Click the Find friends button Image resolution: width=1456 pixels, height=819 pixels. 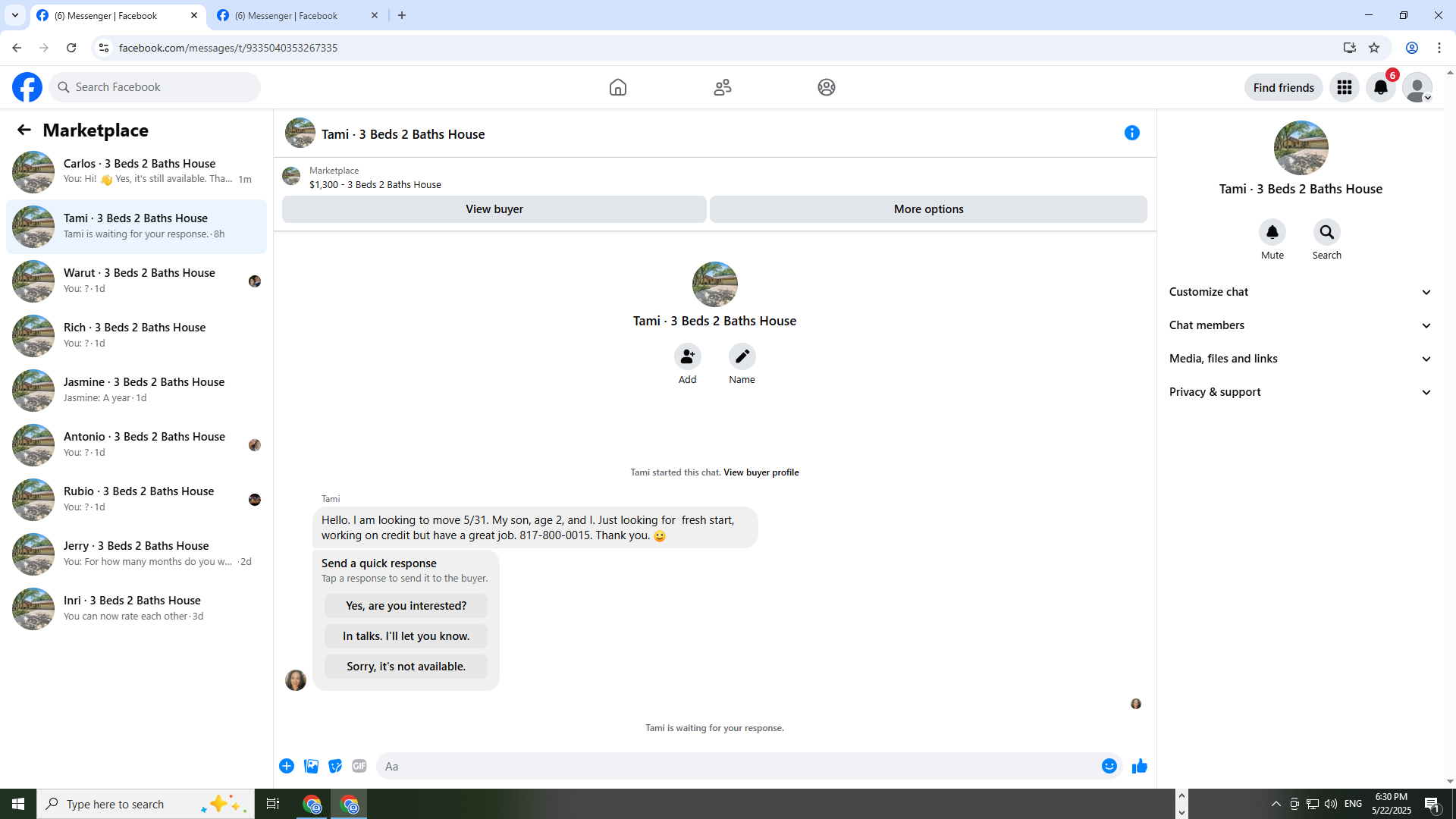tap(1284, 87)
